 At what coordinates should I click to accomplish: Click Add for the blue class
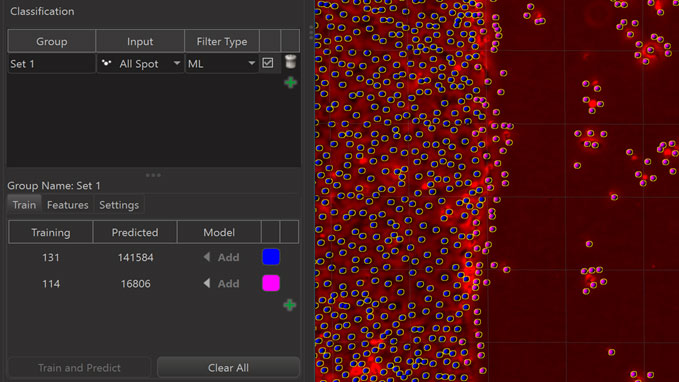click(228, 257)
